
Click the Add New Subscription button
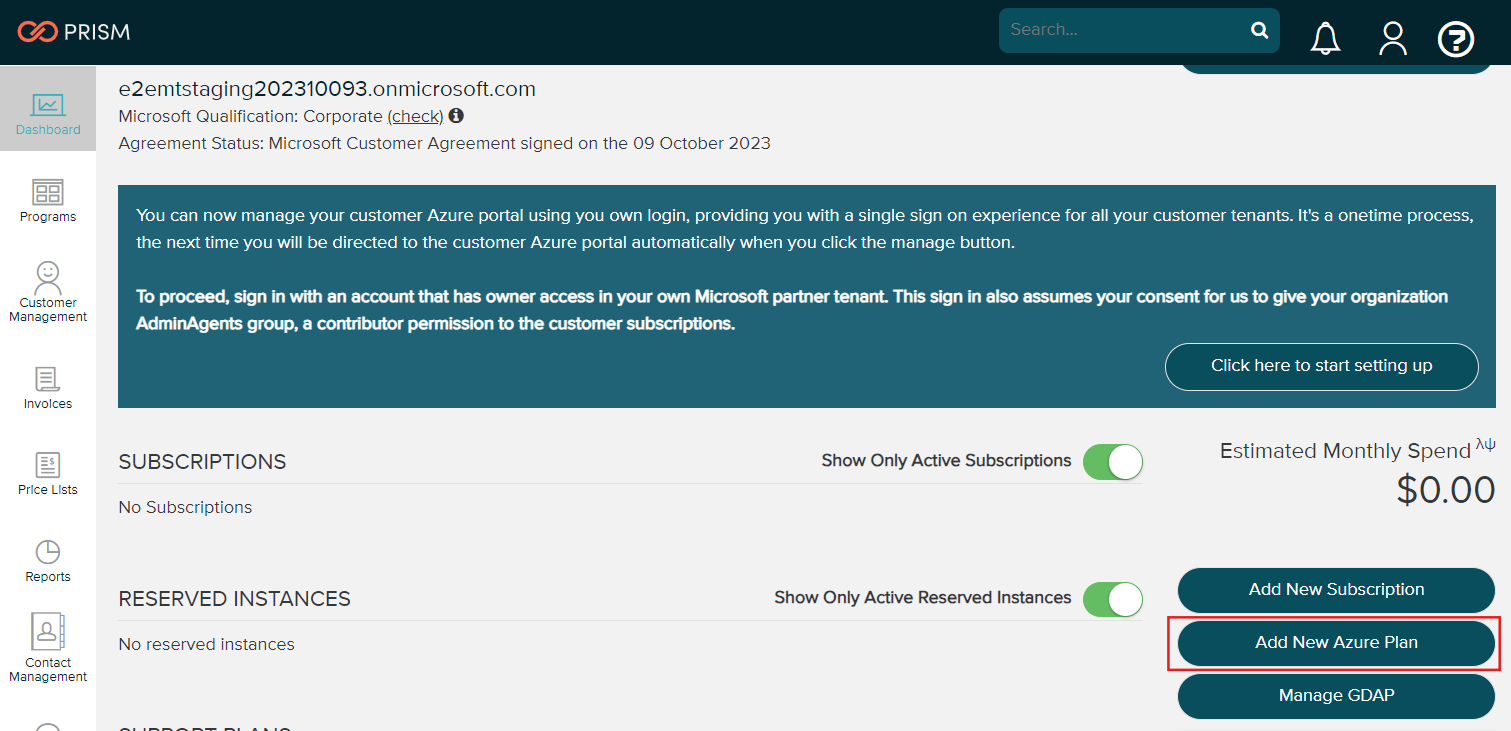(1336, 590)
